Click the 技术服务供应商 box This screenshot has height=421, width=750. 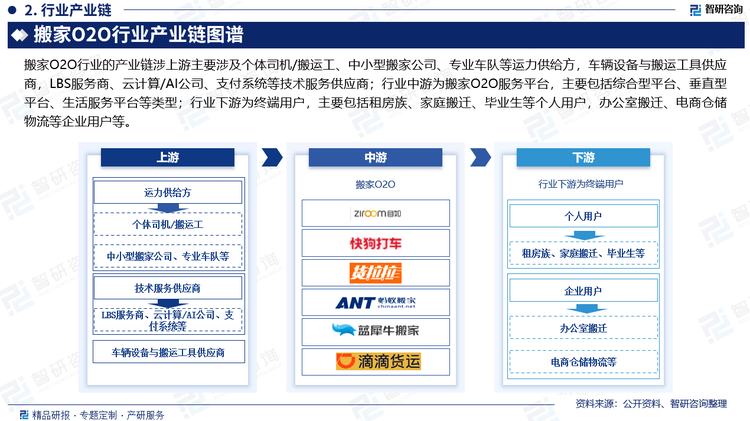point(168,288)
